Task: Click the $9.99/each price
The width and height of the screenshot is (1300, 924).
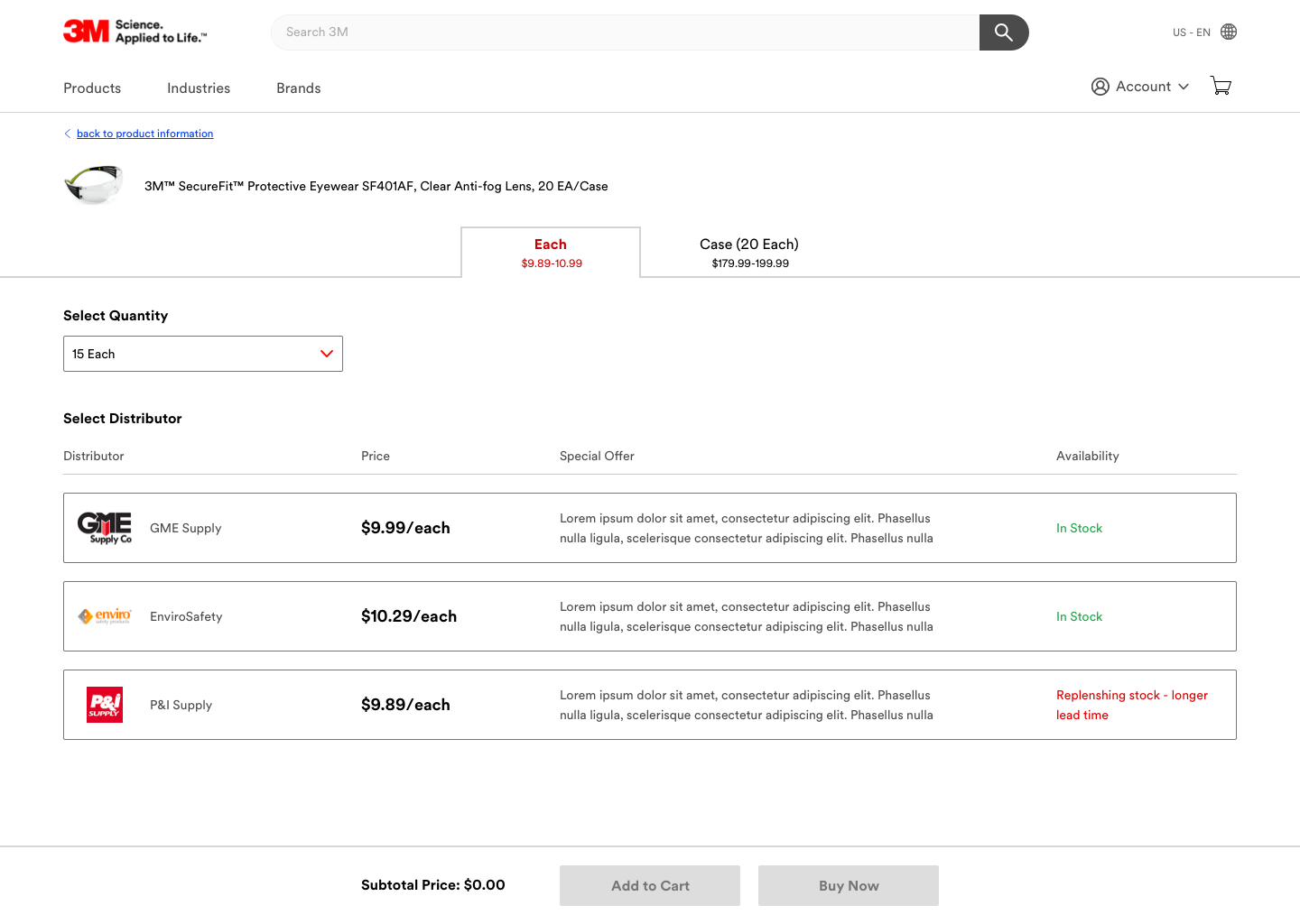Action: tap(405, 528)
